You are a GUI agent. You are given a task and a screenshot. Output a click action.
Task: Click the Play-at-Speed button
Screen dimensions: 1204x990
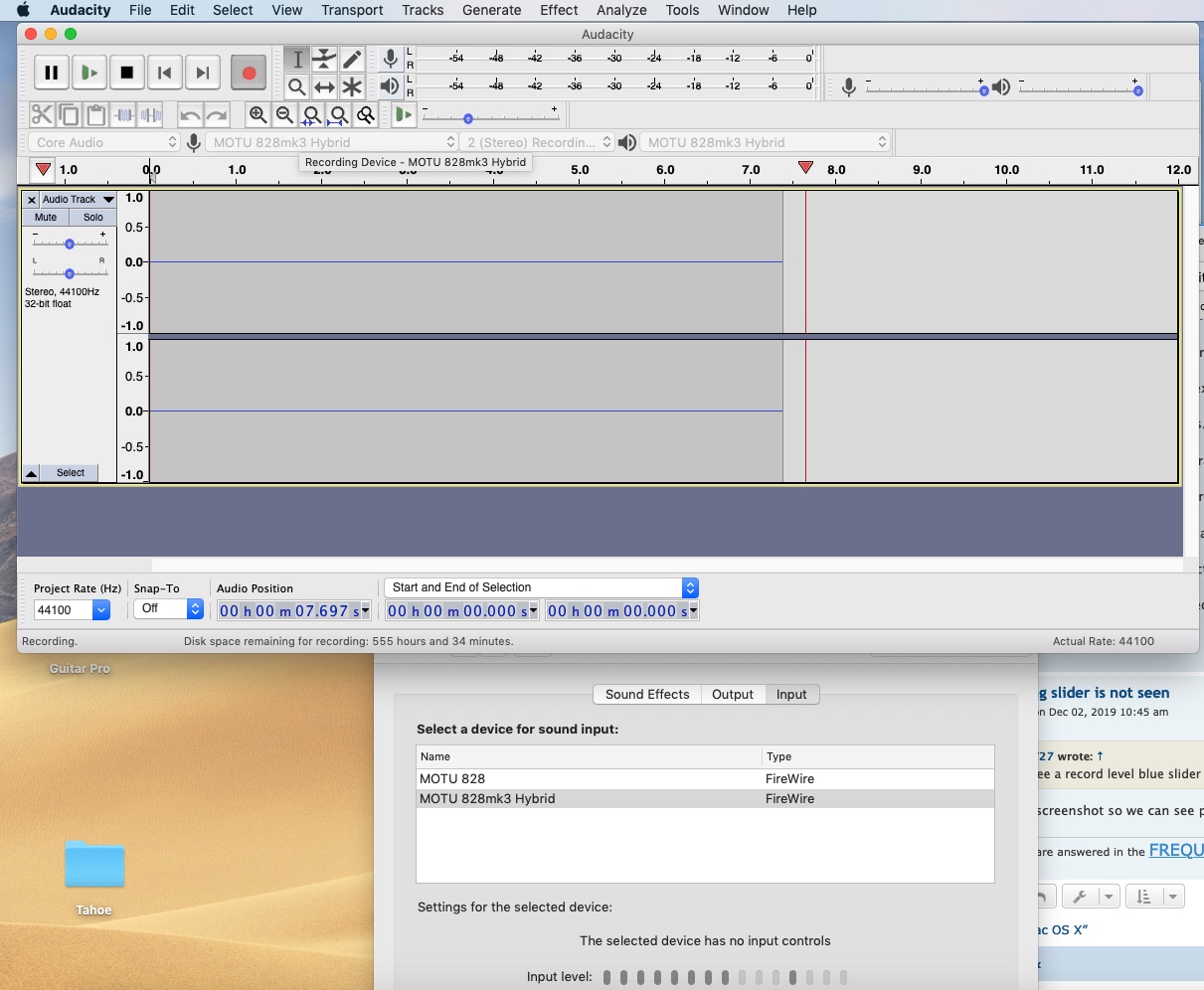(x=403, y=115)
